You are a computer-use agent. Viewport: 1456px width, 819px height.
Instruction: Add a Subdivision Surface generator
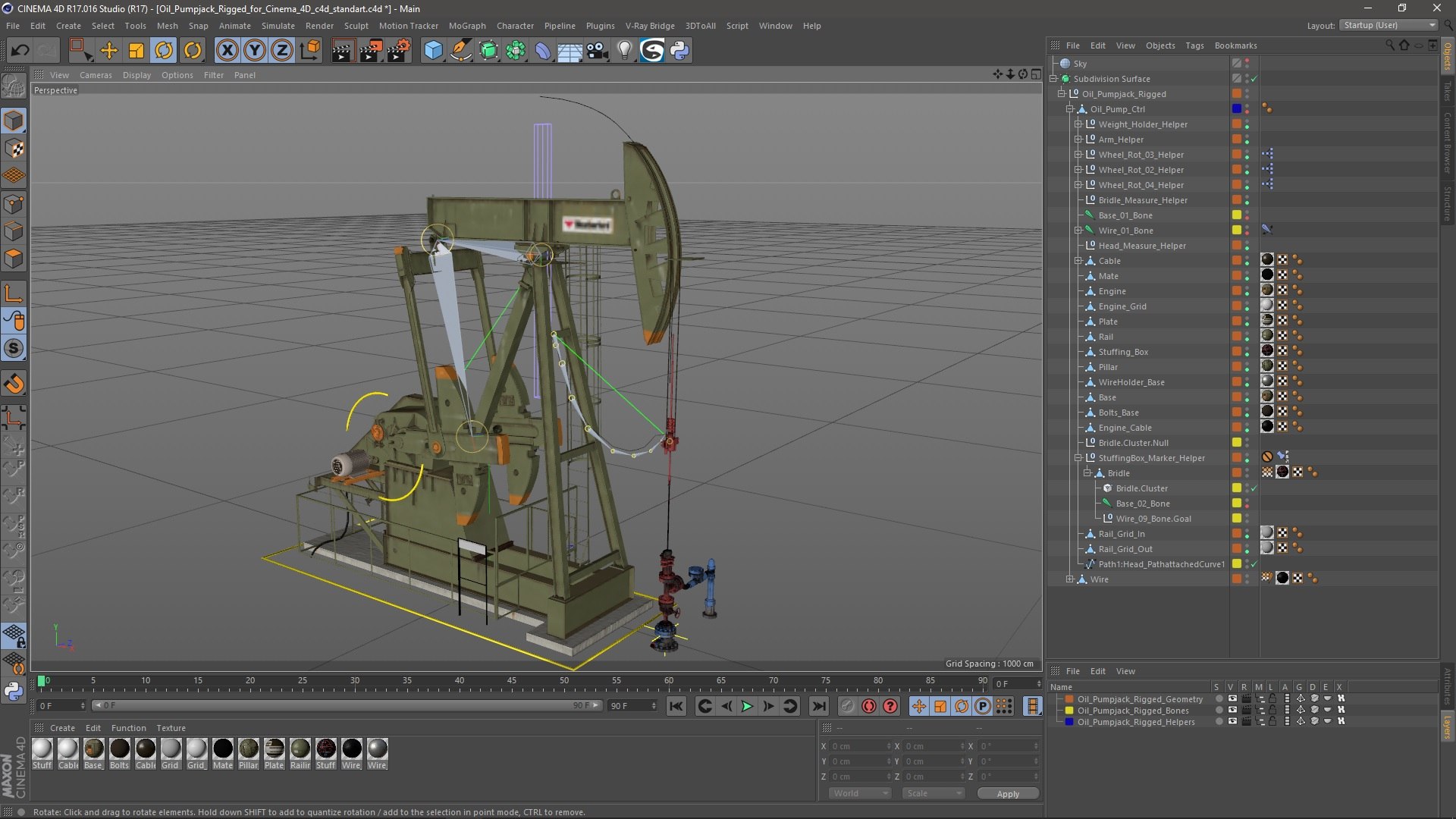pyautogui.click(x=488, y=51)
